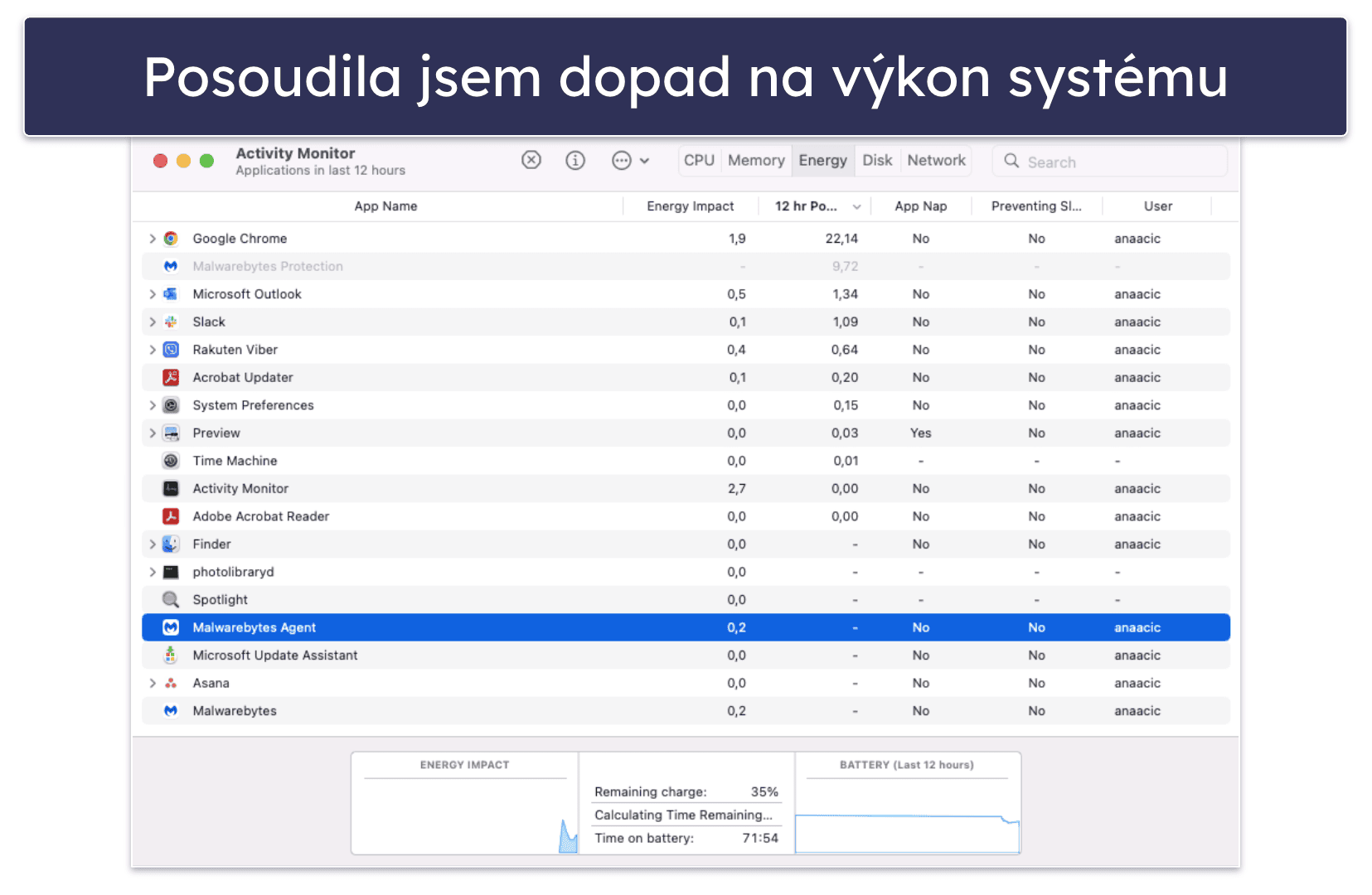Click Microsoft Outlook's 1,34 power value
This screenshot has height=895, width=1372.
845,294
